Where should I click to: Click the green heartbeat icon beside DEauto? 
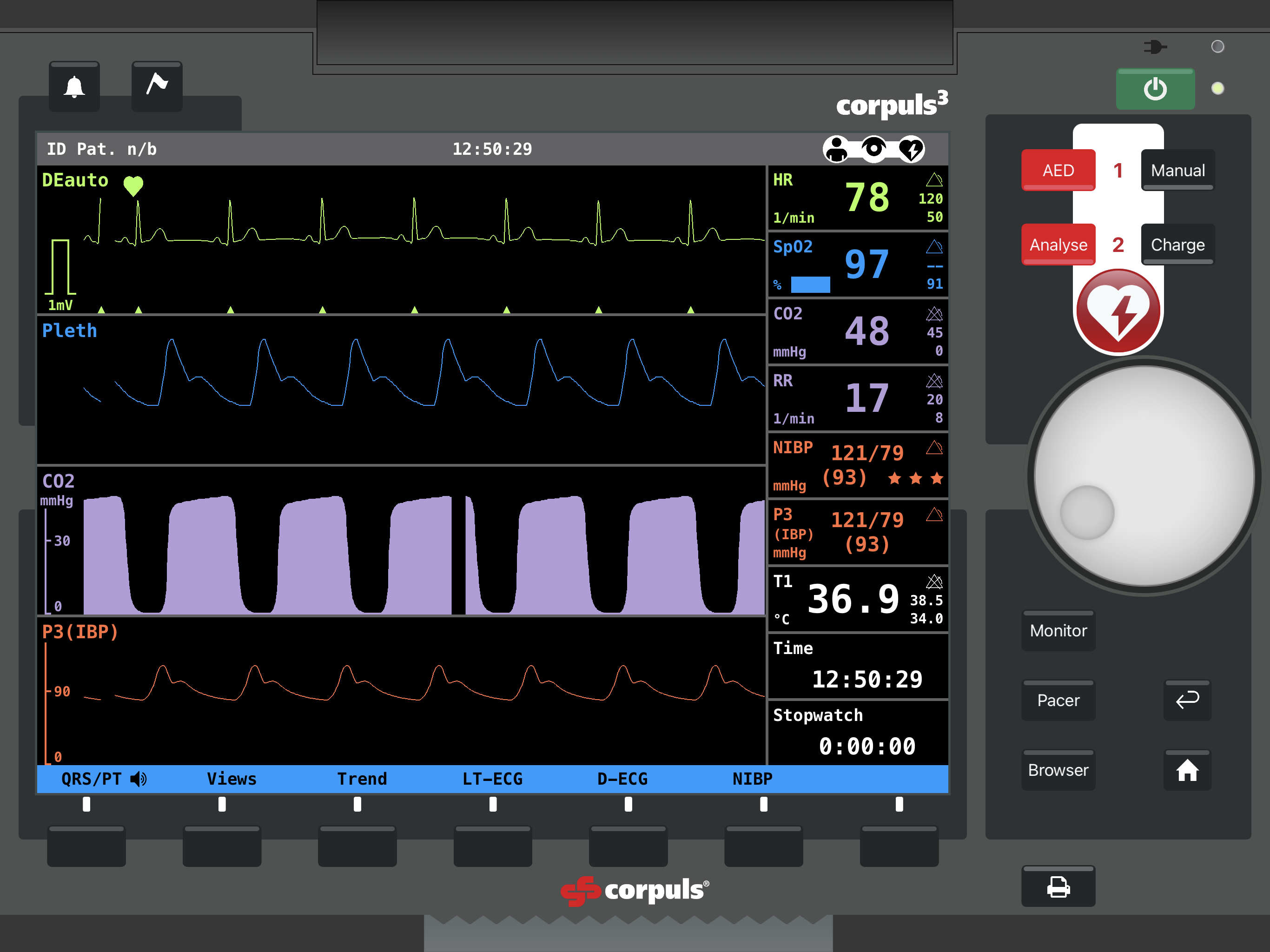pyautogui.click(x=133, y=185)
